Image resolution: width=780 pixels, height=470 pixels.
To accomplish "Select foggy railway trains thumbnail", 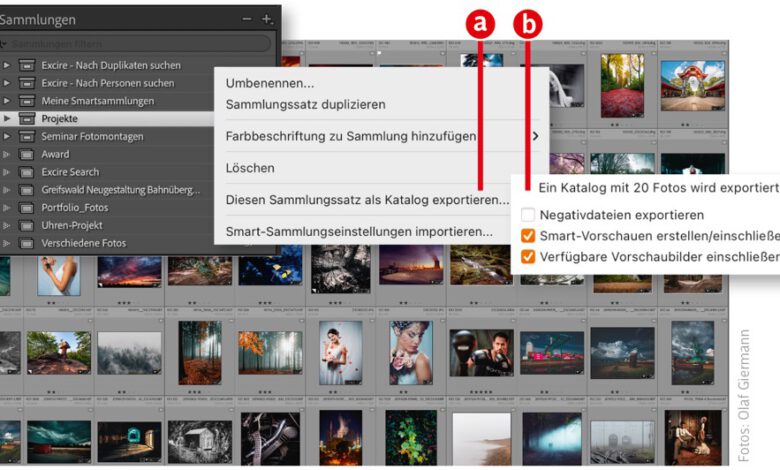I will pos(622,442).
